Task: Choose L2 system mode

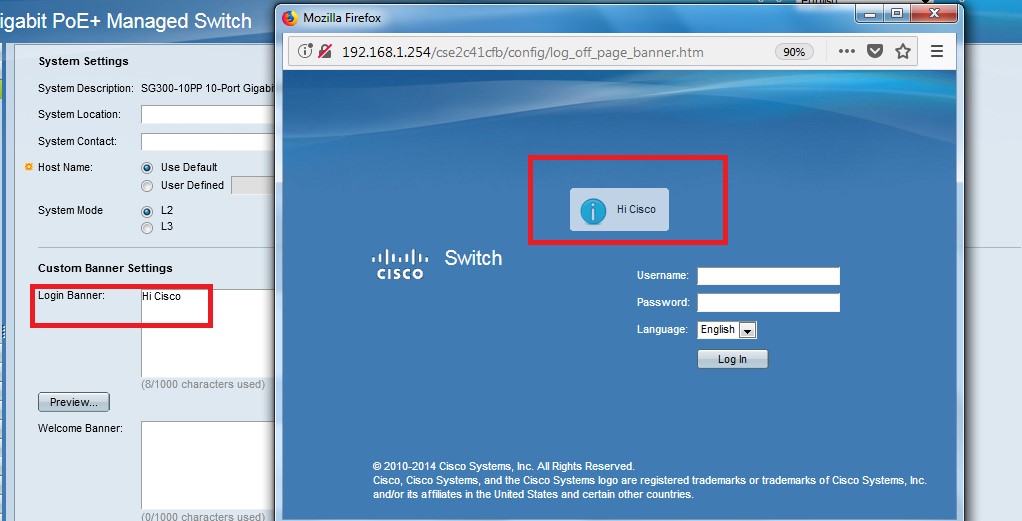Action: [x=147, y=211]
